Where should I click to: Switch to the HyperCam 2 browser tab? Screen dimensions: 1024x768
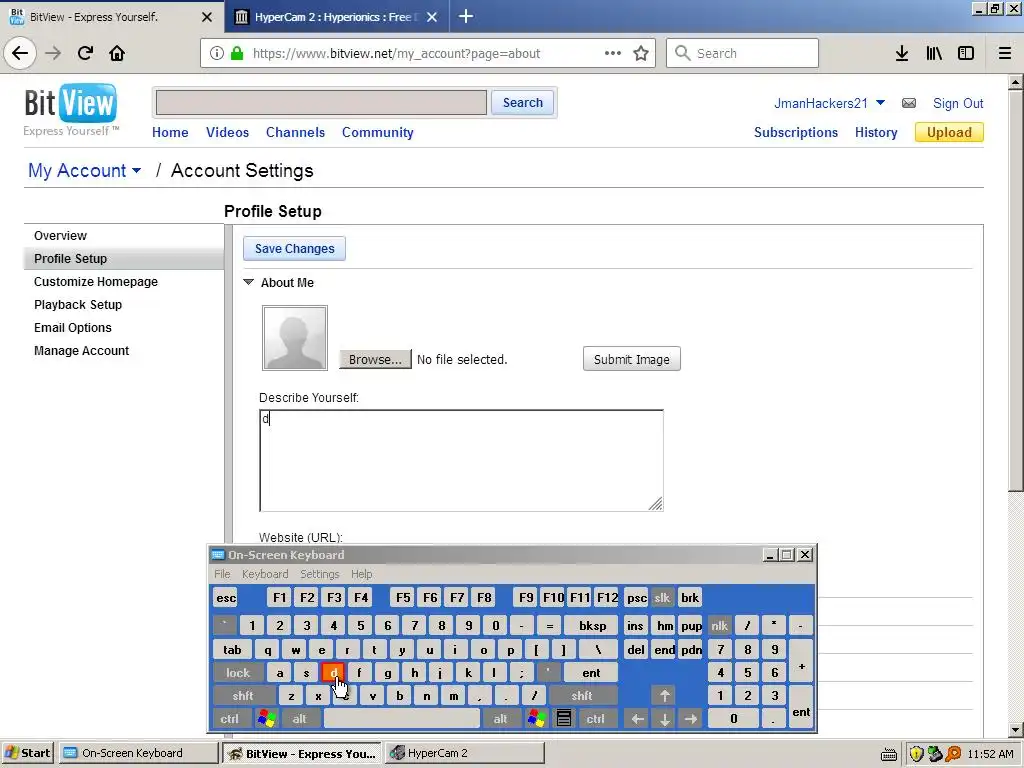[x=336, y=17]
